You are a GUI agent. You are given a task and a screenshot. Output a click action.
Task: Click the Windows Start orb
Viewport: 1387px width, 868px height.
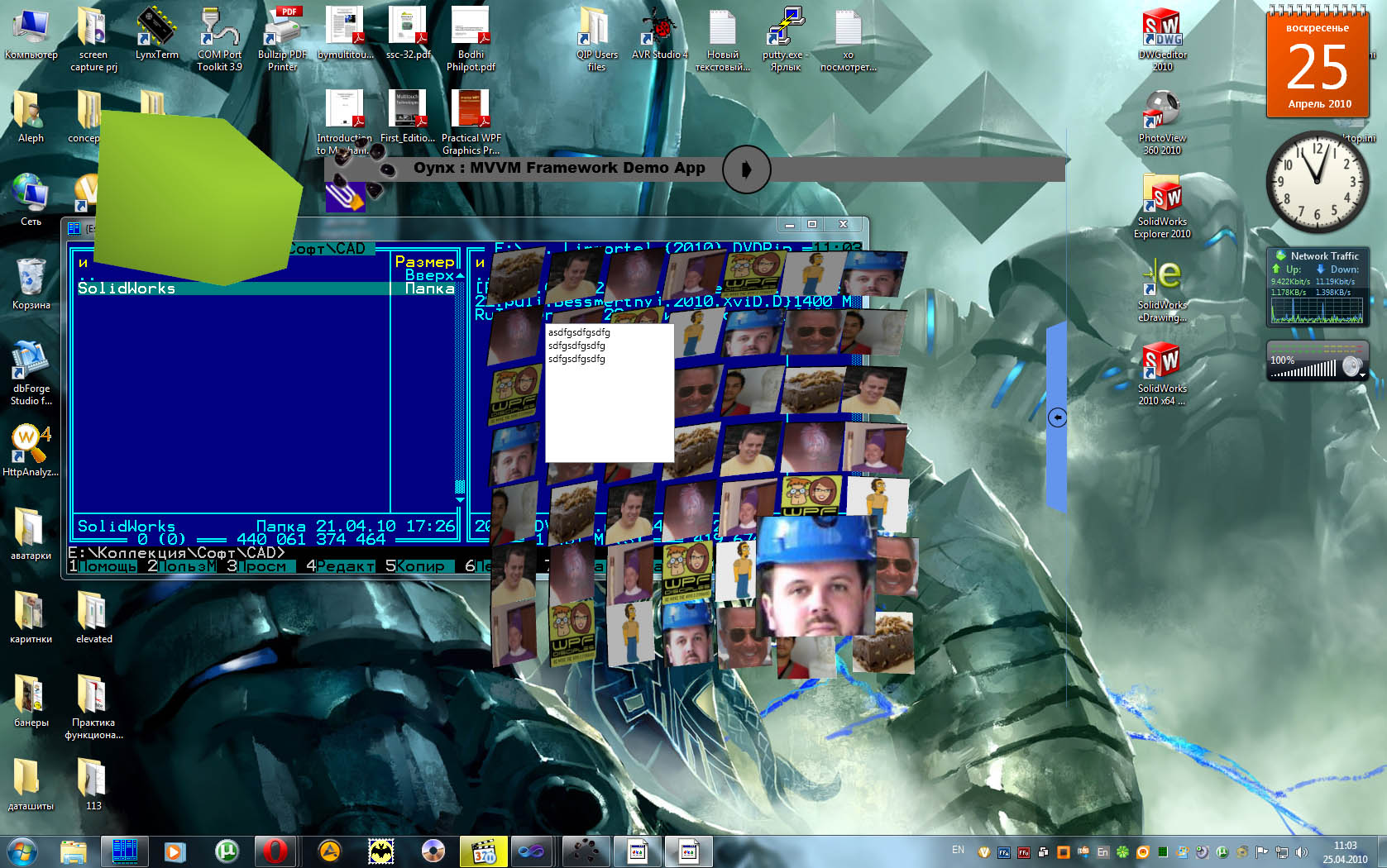click(x=22, y=851)
